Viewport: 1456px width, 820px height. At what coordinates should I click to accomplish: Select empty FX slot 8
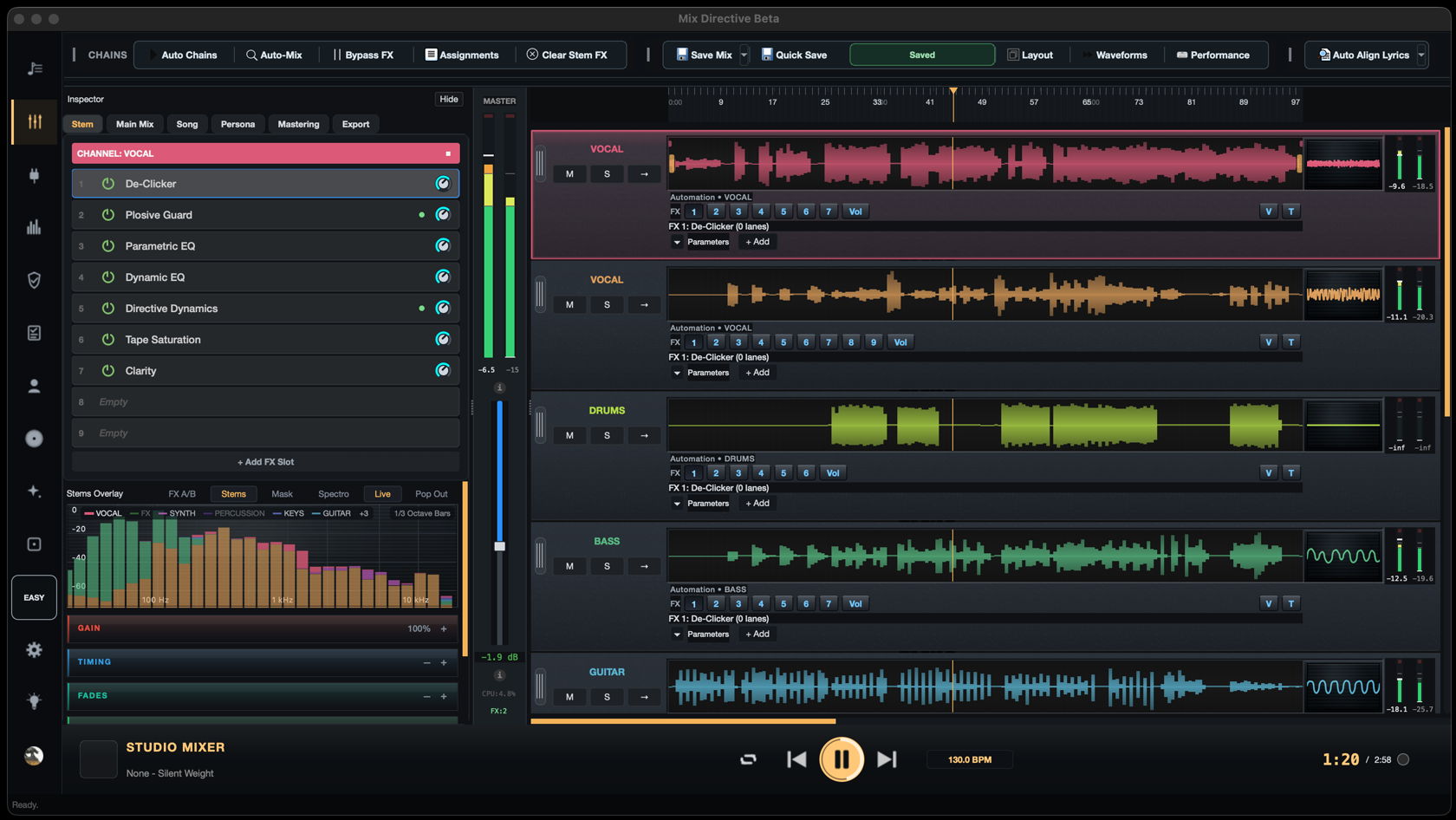[265, 402]
